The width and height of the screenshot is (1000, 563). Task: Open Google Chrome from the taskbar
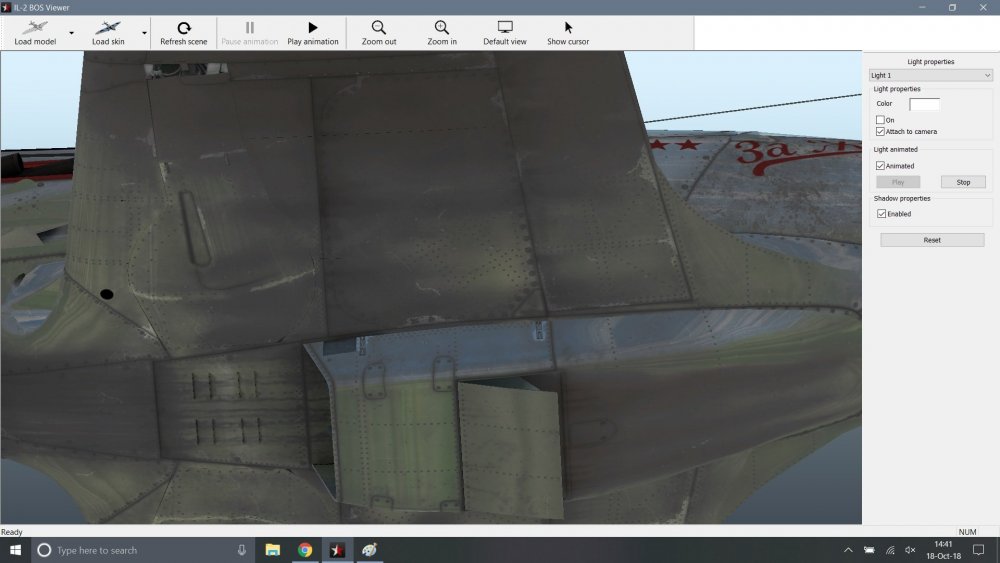pyautogui.click(x=305, y=550)
